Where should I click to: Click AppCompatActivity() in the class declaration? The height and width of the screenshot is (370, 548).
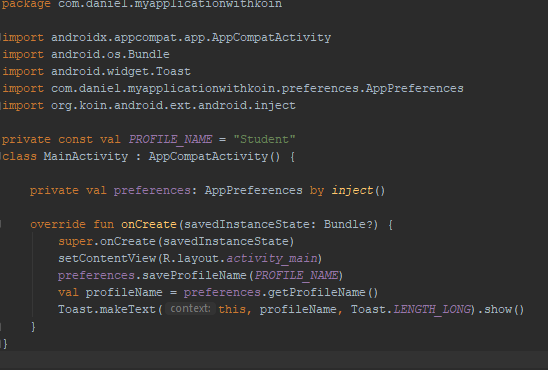click(x=214, y=156)
